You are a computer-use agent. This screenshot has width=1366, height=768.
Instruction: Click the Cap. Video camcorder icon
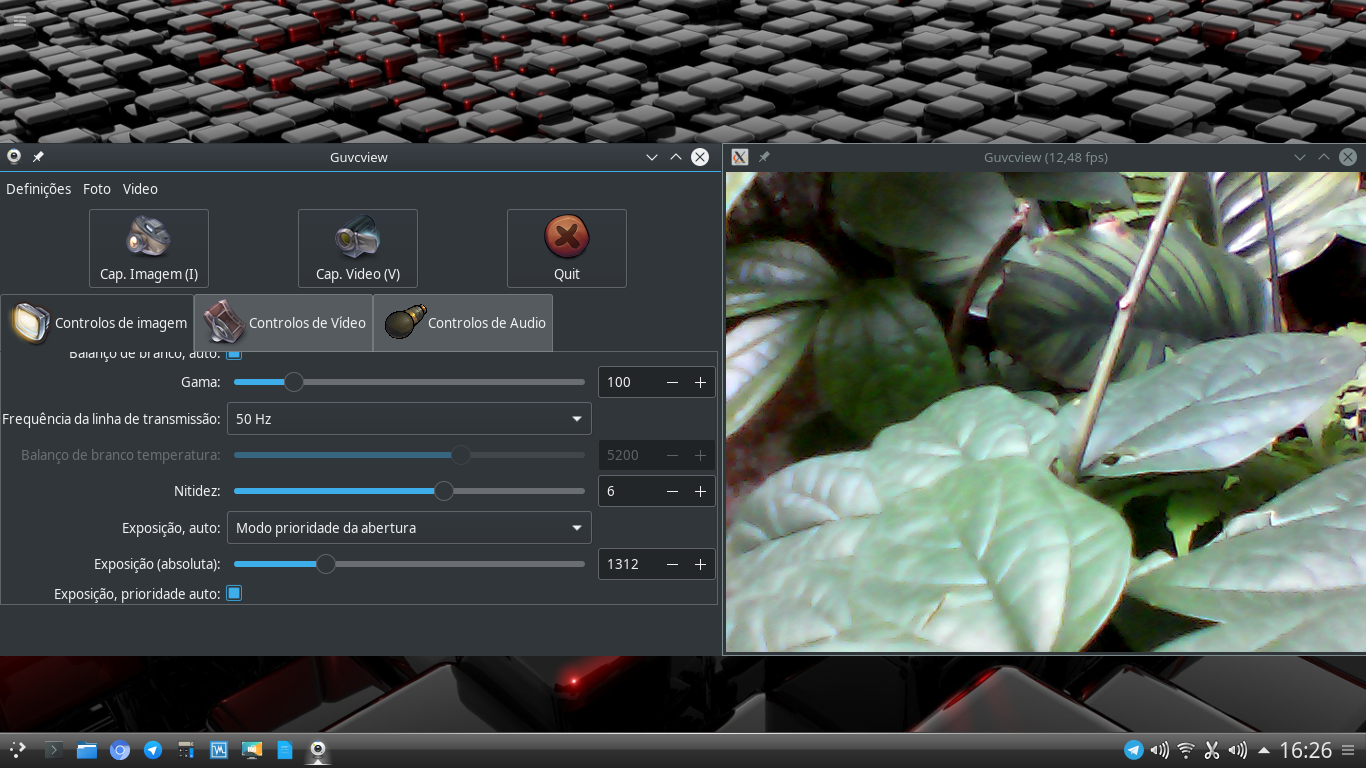point(357,238)
